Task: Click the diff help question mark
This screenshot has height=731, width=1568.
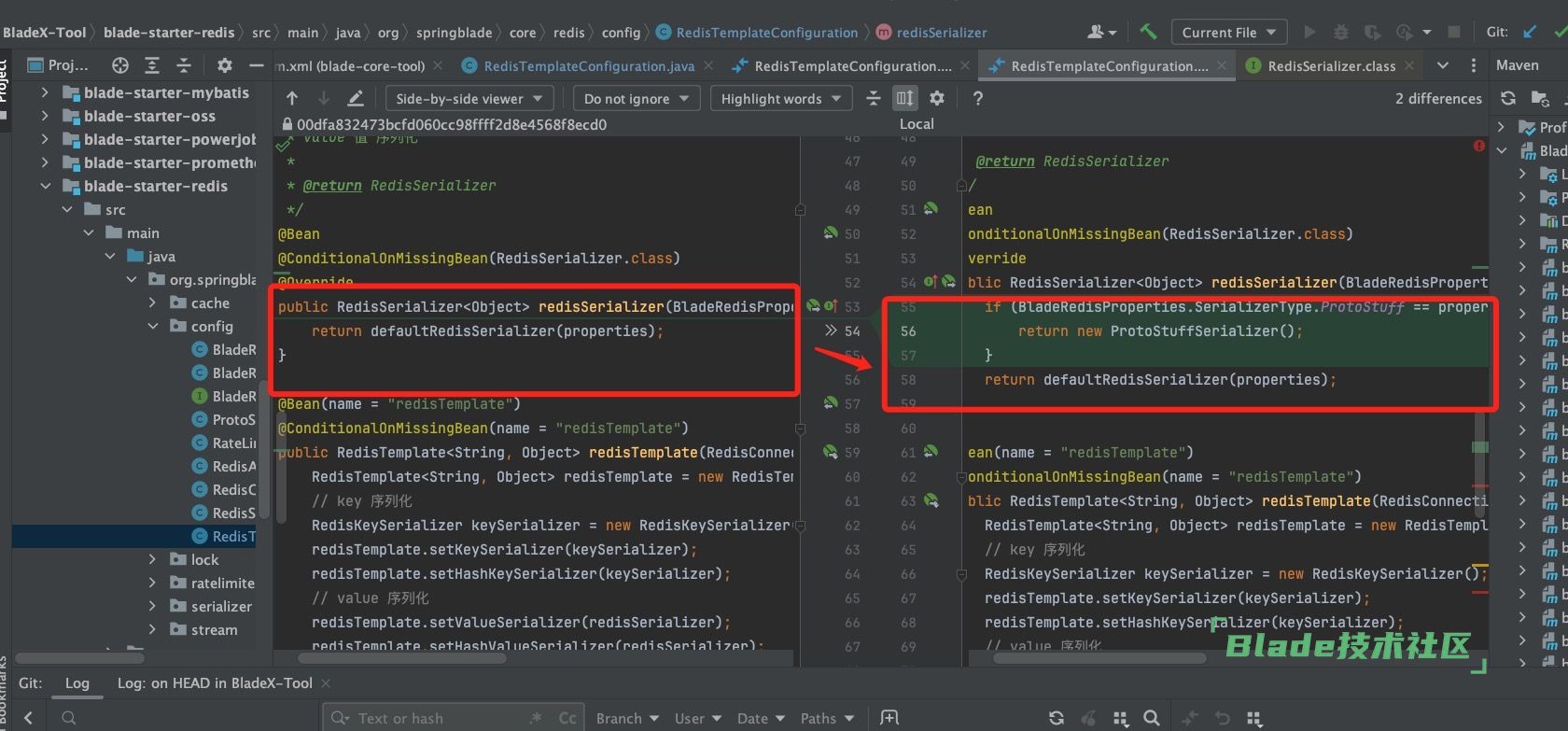Action: tap(977, 98)
